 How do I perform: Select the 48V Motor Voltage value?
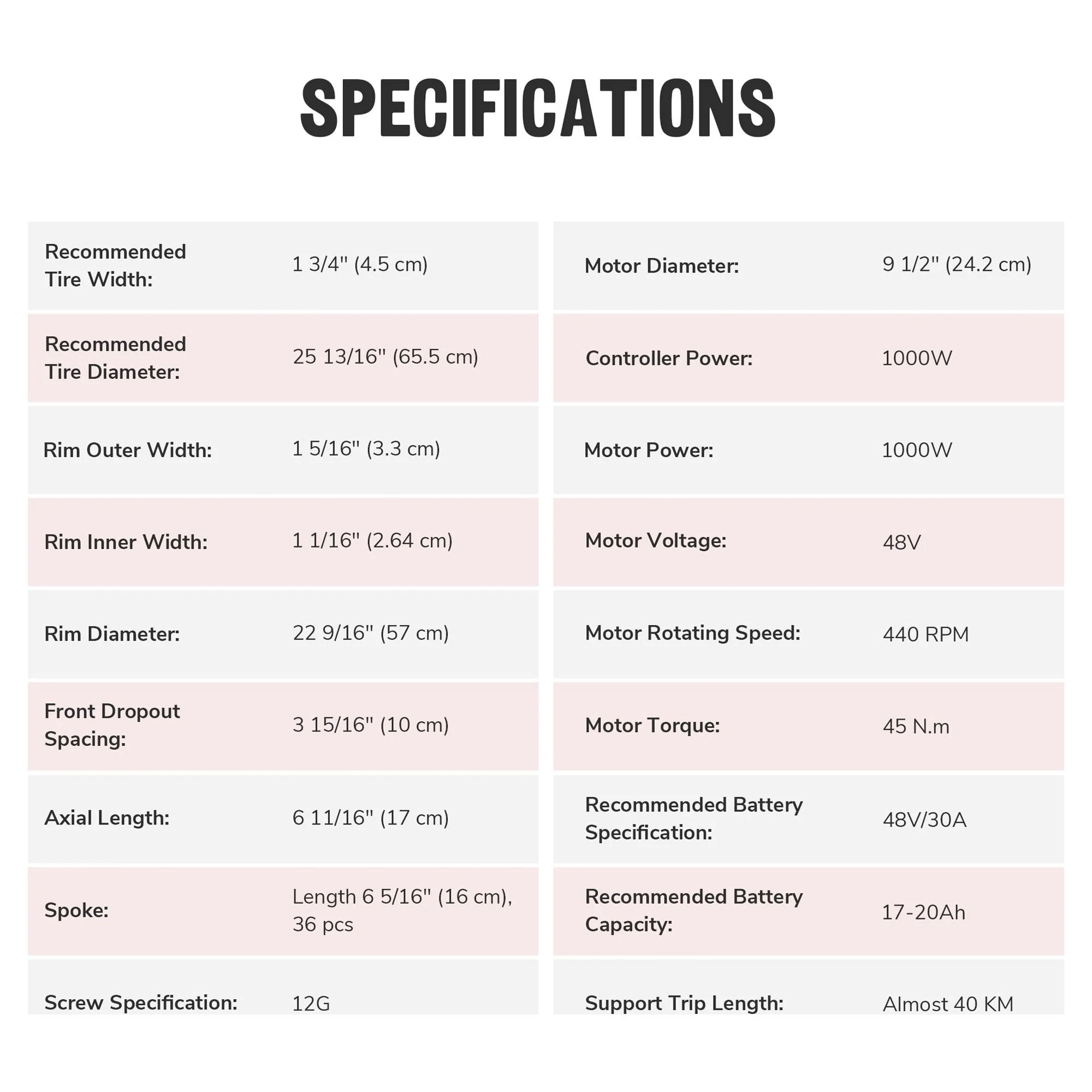[901, 543]
